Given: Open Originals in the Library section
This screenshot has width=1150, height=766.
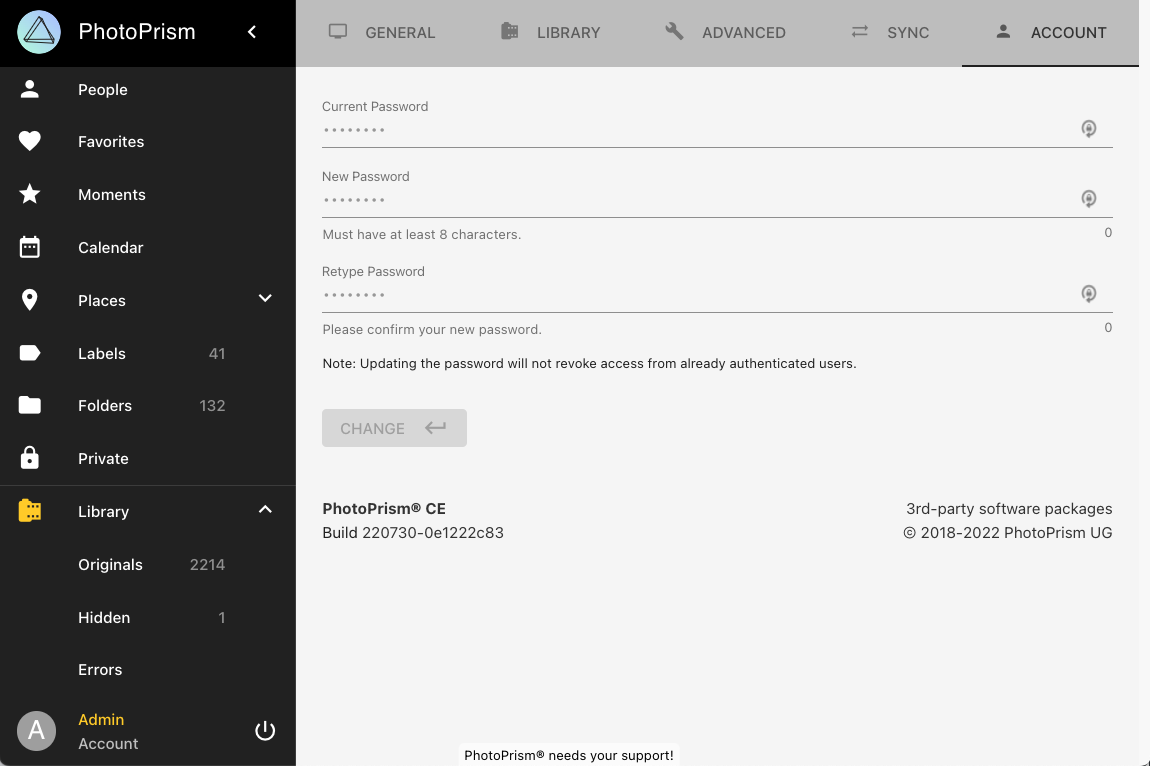Looking at the screenshot, I should tap(111, 565).
